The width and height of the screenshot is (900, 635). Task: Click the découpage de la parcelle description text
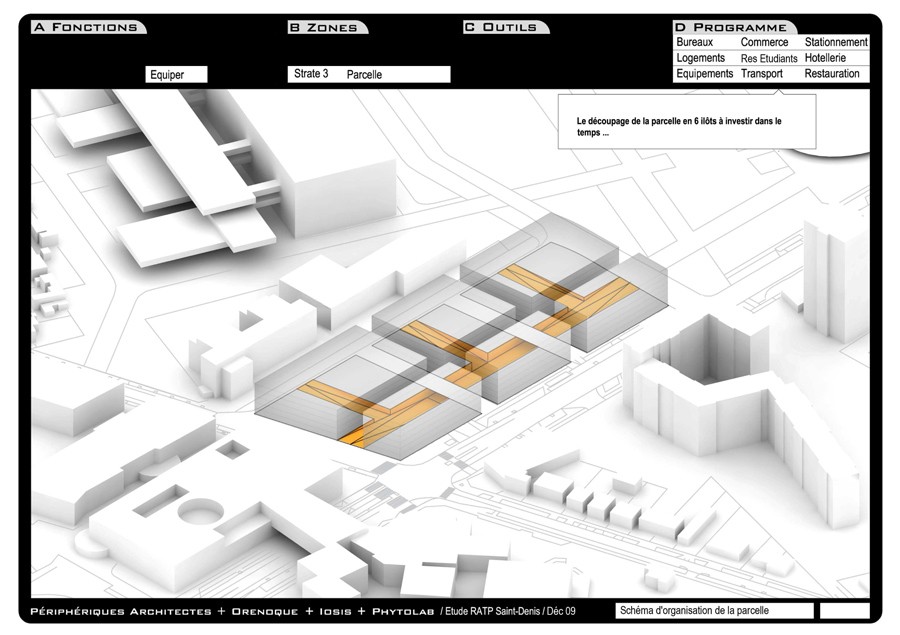[679, 127]
